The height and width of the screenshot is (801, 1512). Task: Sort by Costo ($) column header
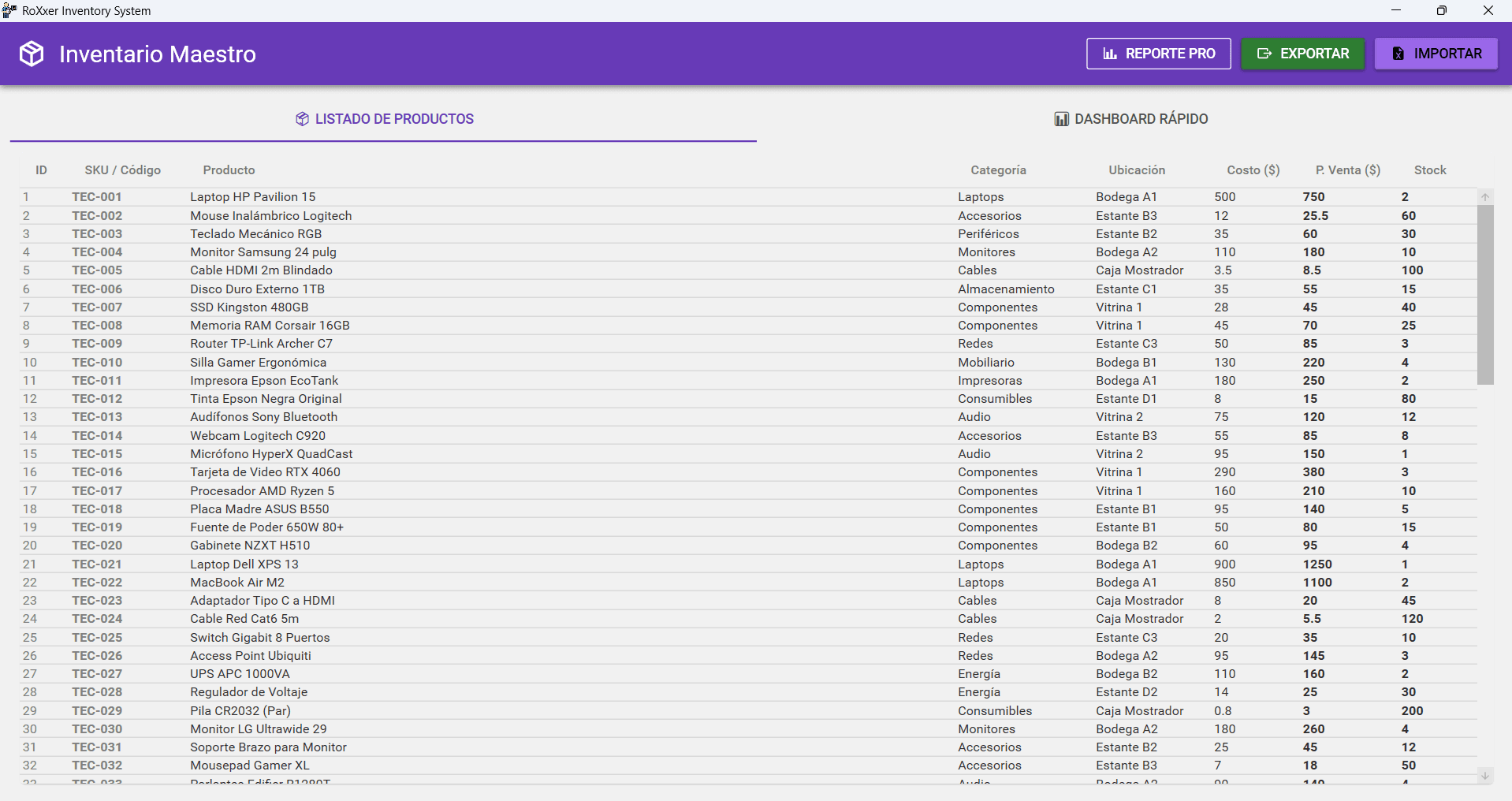pyautogui.click(x=1253, y=170)
